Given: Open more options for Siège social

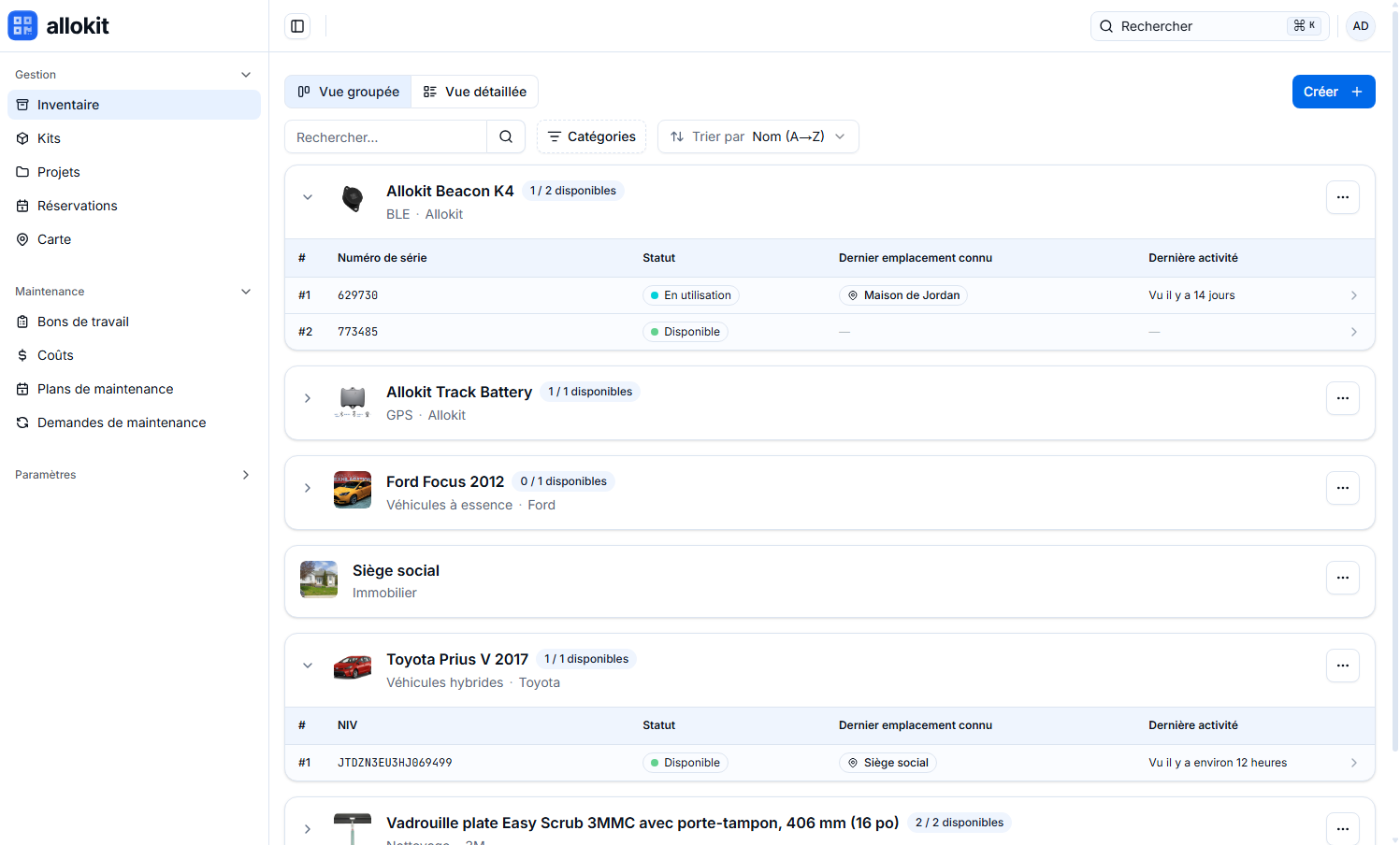Looking at the screenshot, I should point(1343,578).
